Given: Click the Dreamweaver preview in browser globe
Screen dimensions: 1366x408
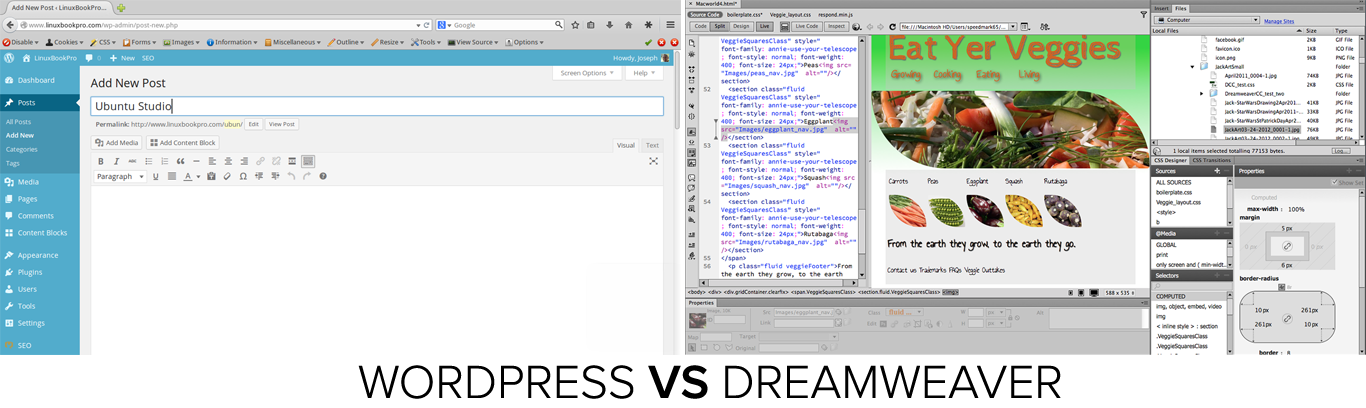Looking at the screenshot, I should tap(856, 26).
